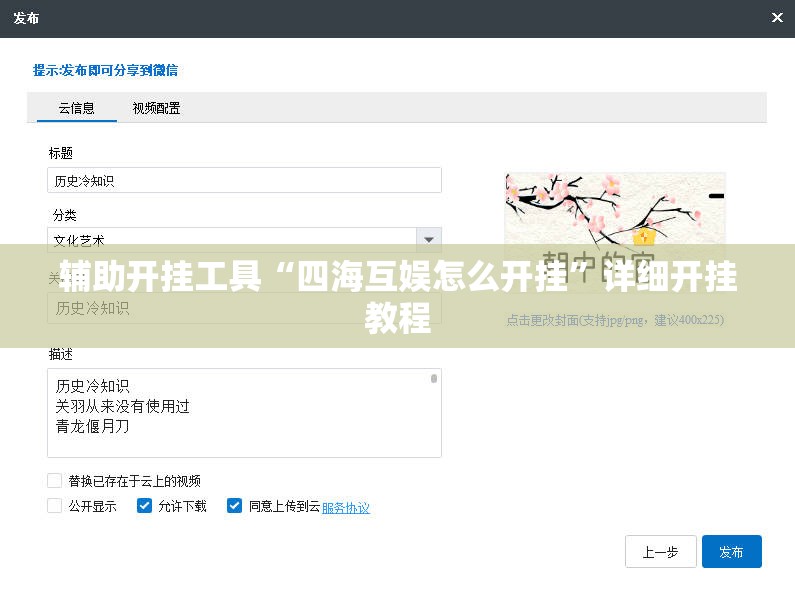
Task: Click the 上一步 button
Action: tap(661, 551)
